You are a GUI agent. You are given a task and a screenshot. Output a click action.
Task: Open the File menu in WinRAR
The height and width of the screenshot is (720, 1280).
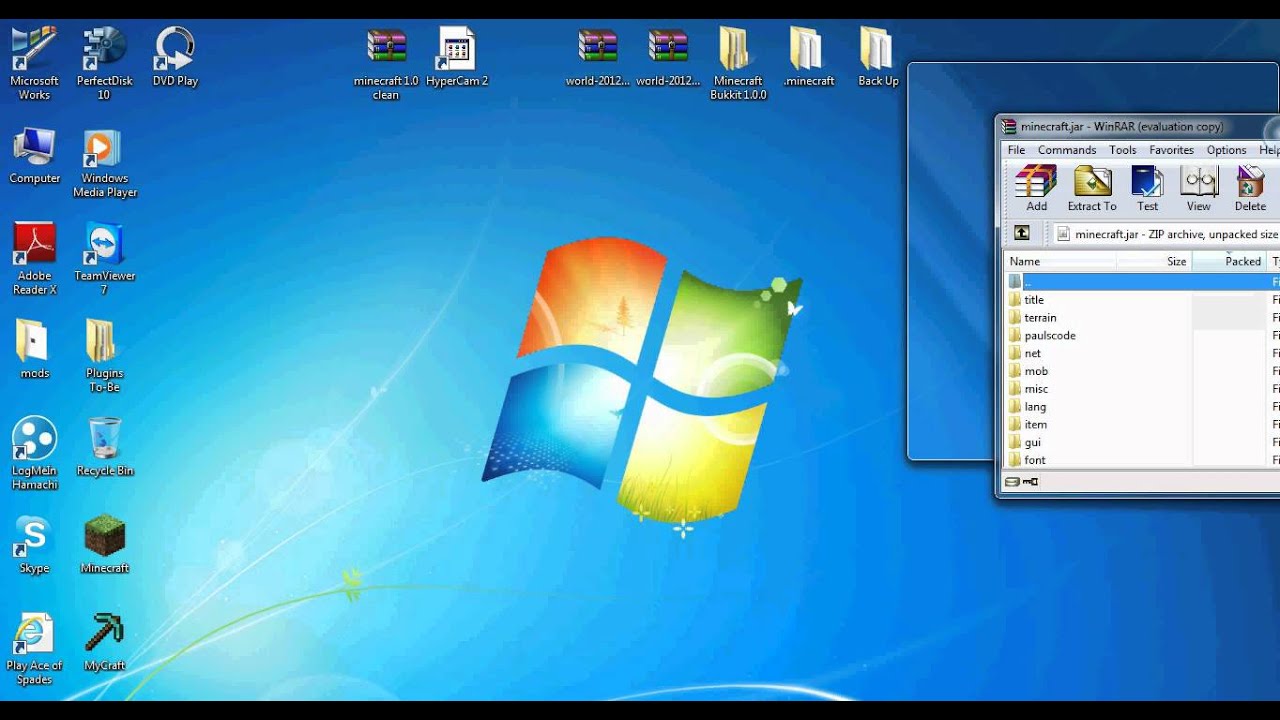[1016, 150]
